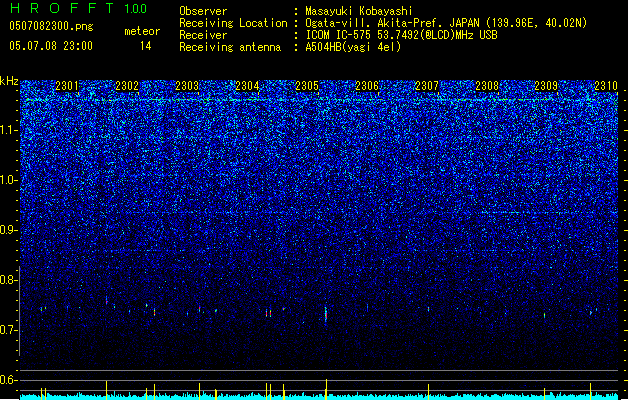The height and width of the screenshot is (400, 629).
Task: Click the tallest yellow meteor marker at bottom
Action: click(x=326, y=389)
